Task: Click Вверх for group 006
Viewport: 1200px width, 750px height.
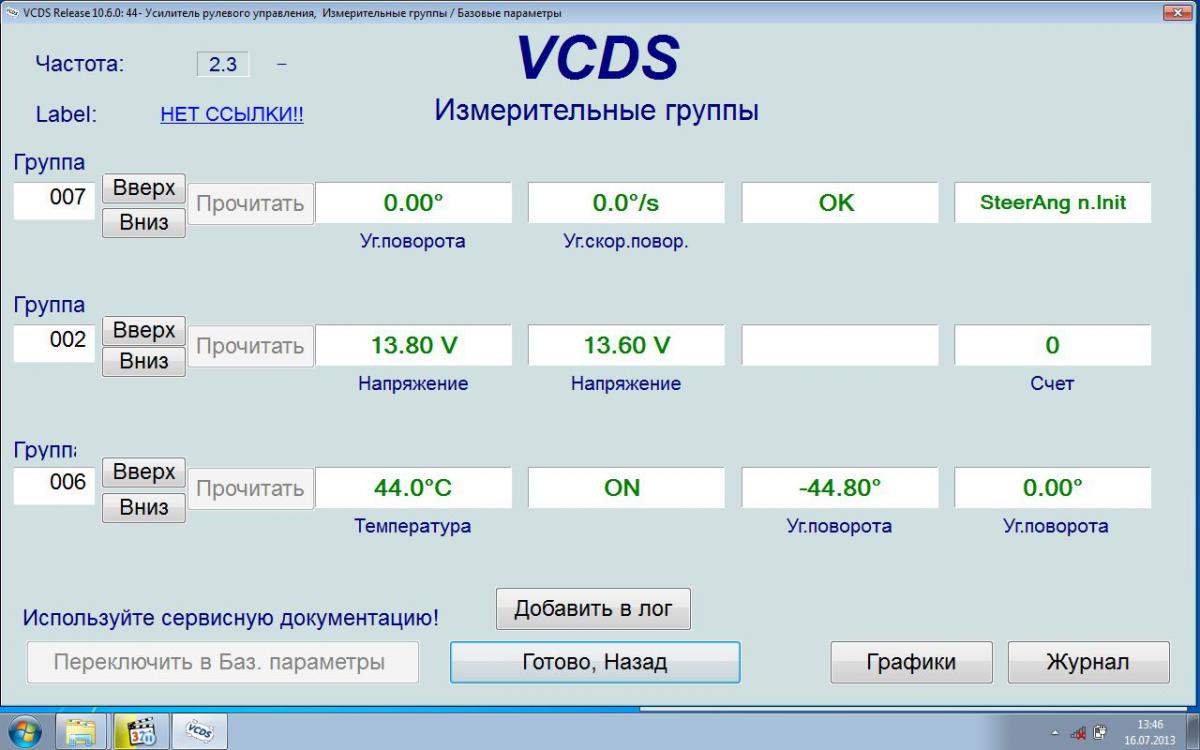Action: click(144, 472)
